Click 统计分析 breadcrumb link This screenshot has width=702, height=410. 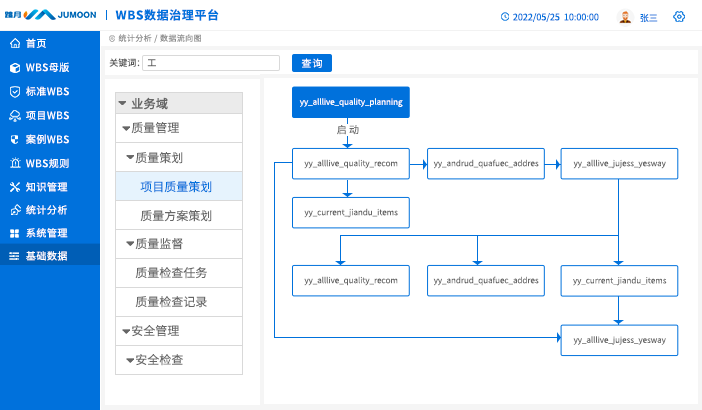pyautogui.click(x=135, y=38)
